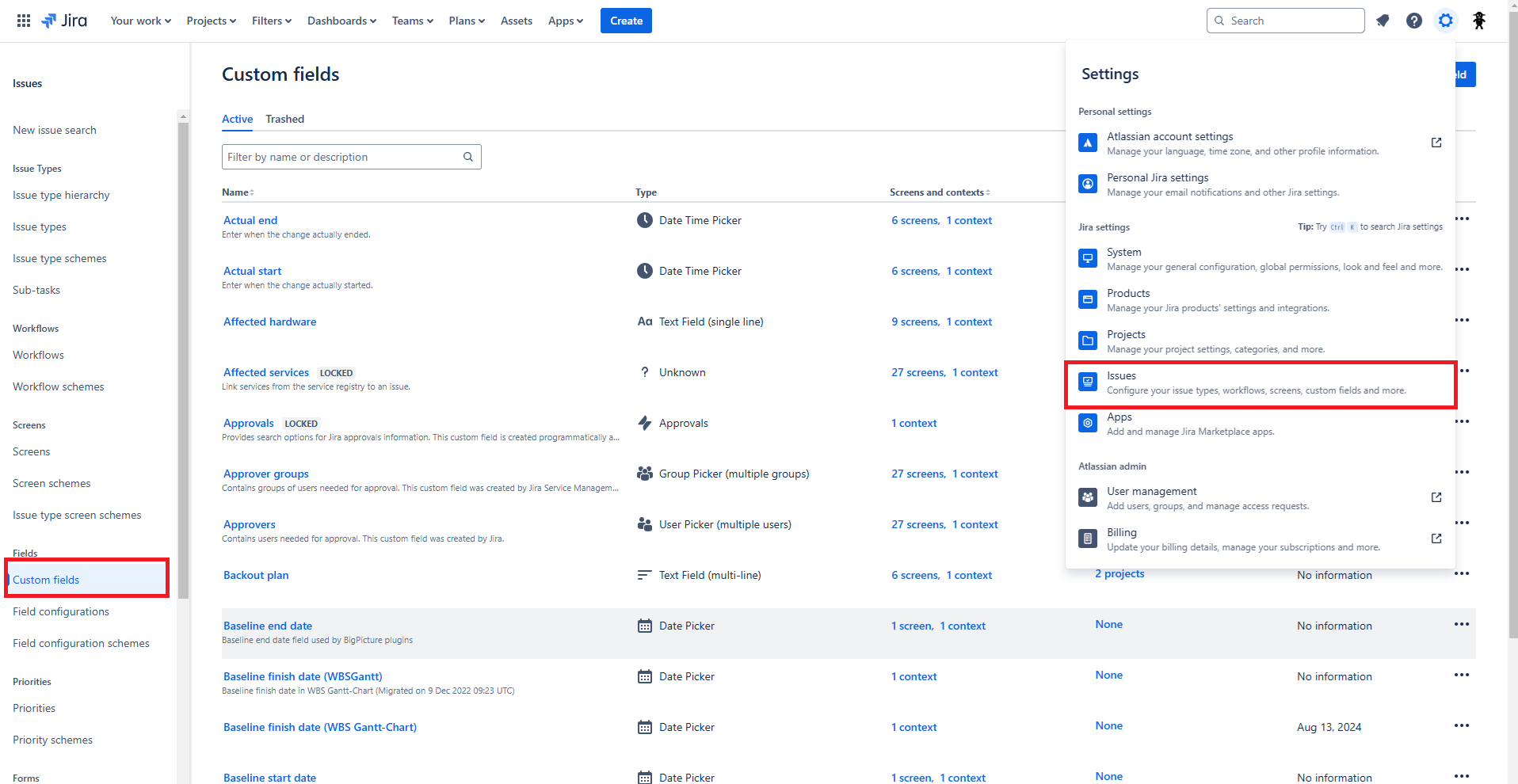The height and width of the screenshot is (784, 1518).
Task: Open the help question mark icon
Action: 1414,21
